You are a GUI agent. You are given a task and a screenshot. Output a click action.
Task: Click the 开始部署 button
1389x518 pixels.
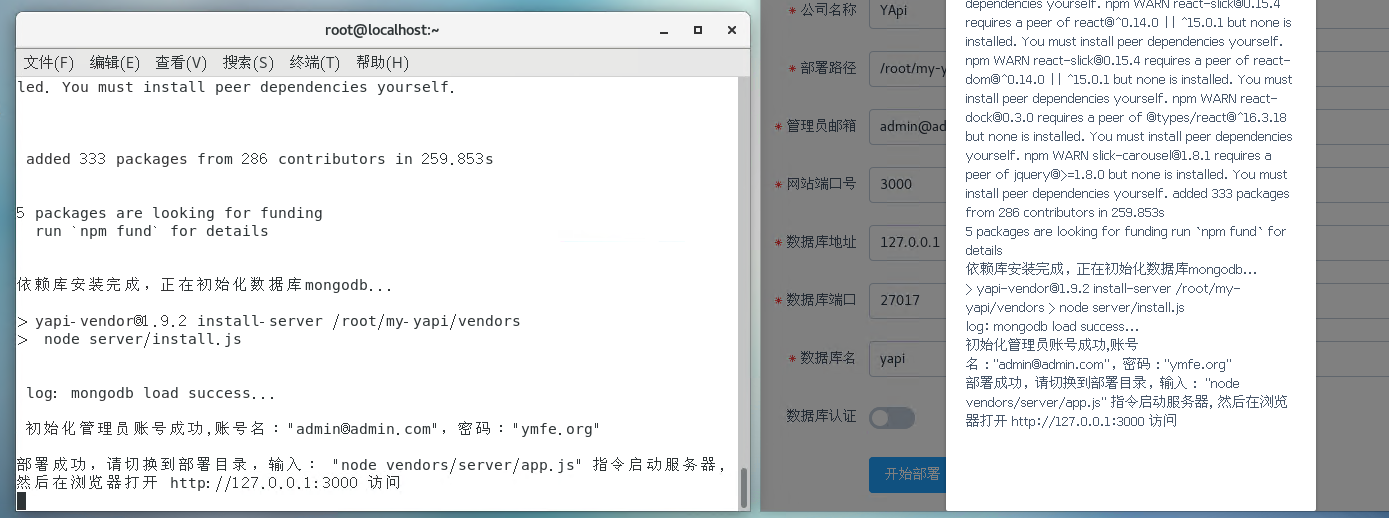point(906,474)
